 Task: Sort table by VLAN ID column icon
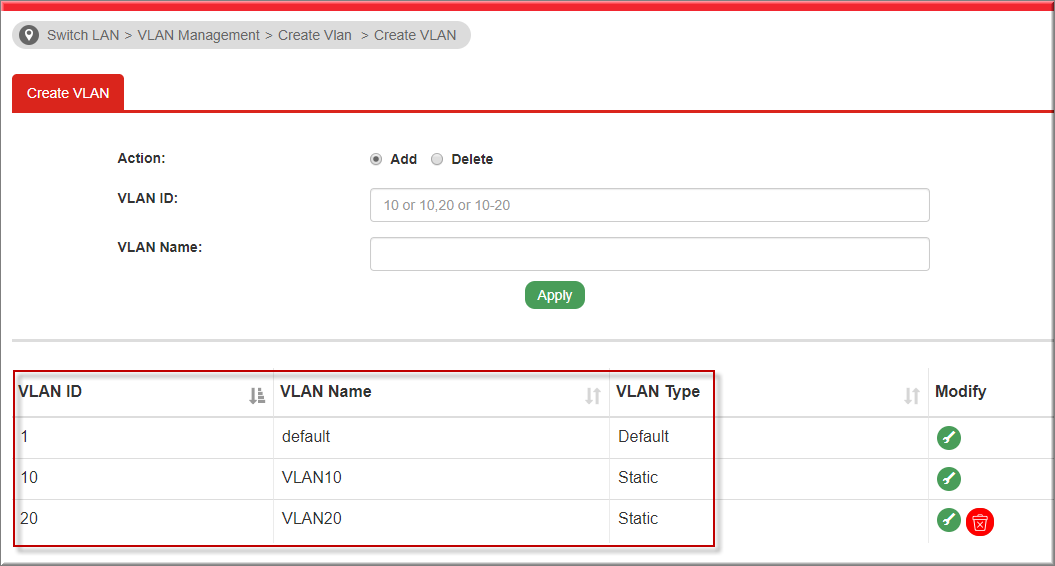[x=257, y=396]
